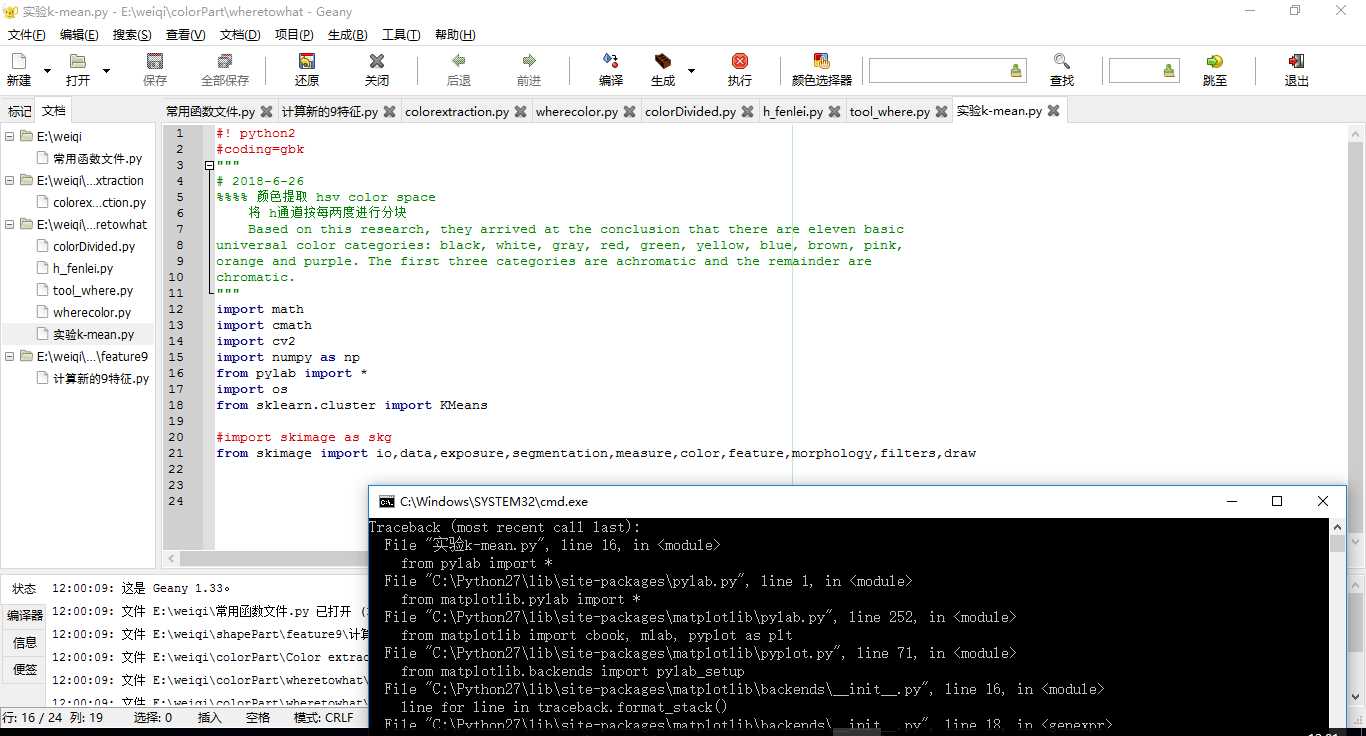
Task: Switch to the wherecolor.py editor tab
Action: click(x=576, y=112)
